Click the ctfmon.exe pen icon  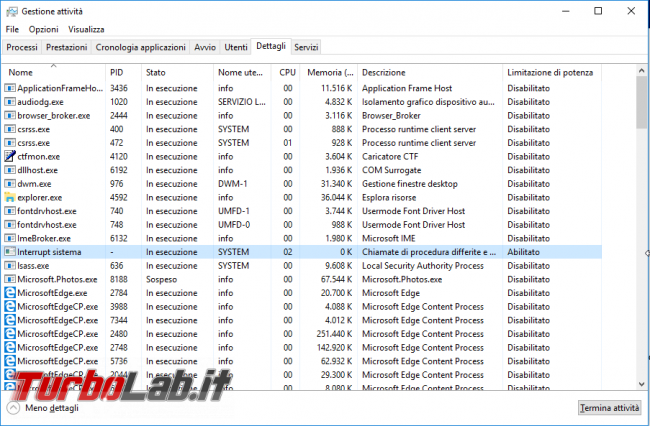[10, 156]
